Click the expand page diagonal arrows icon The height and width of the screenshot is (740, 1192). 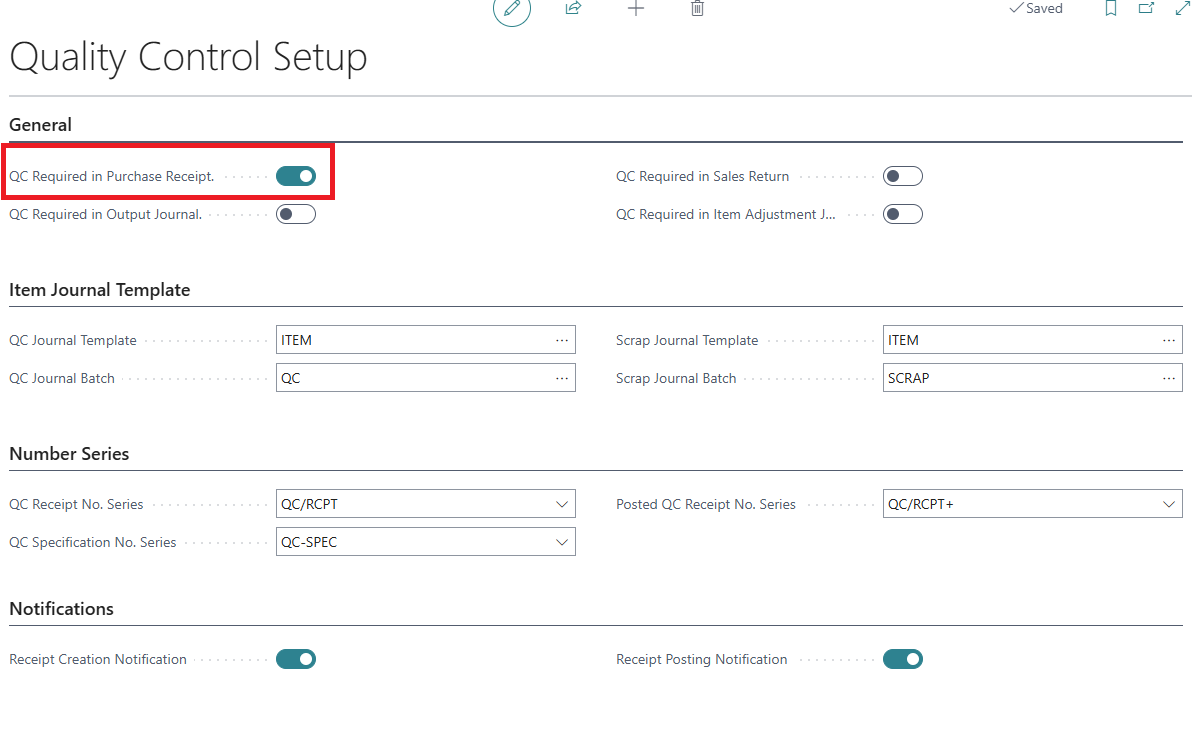[x=1182, y=9]
